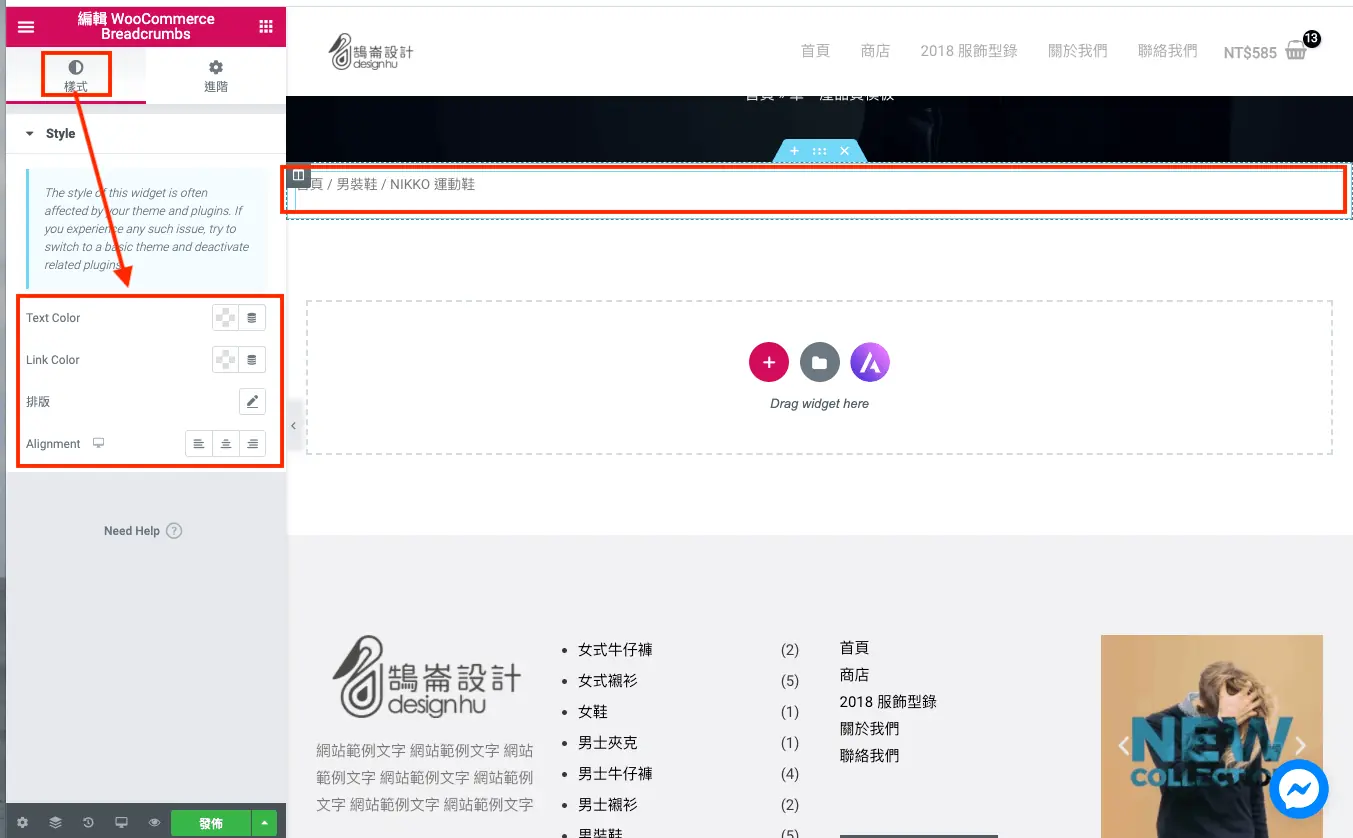Add new section with the red plus button
1353x838 pixels.
pos(769,362)
